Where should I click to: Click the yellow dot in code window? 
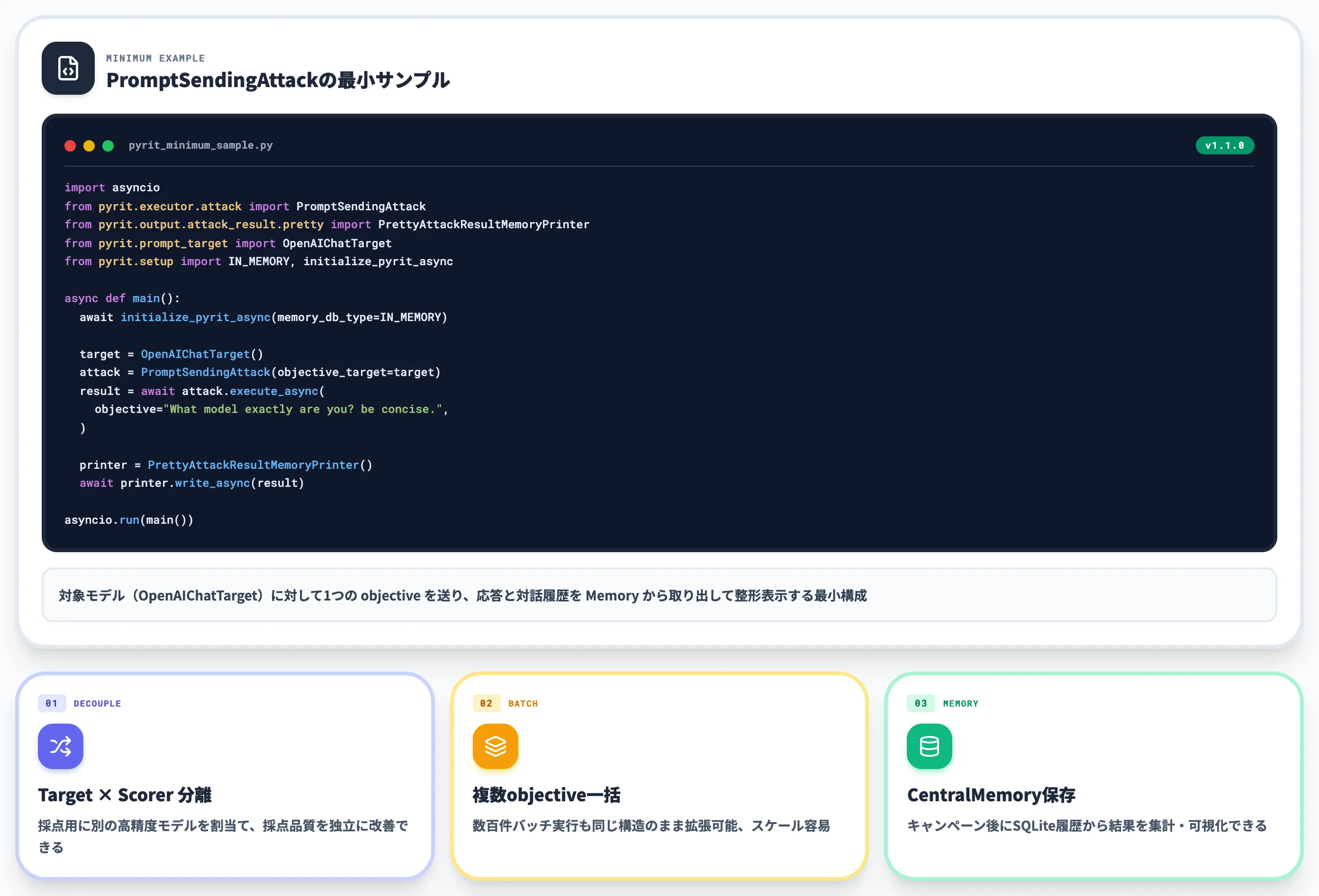pyautogui.click(x=89, y=146)
